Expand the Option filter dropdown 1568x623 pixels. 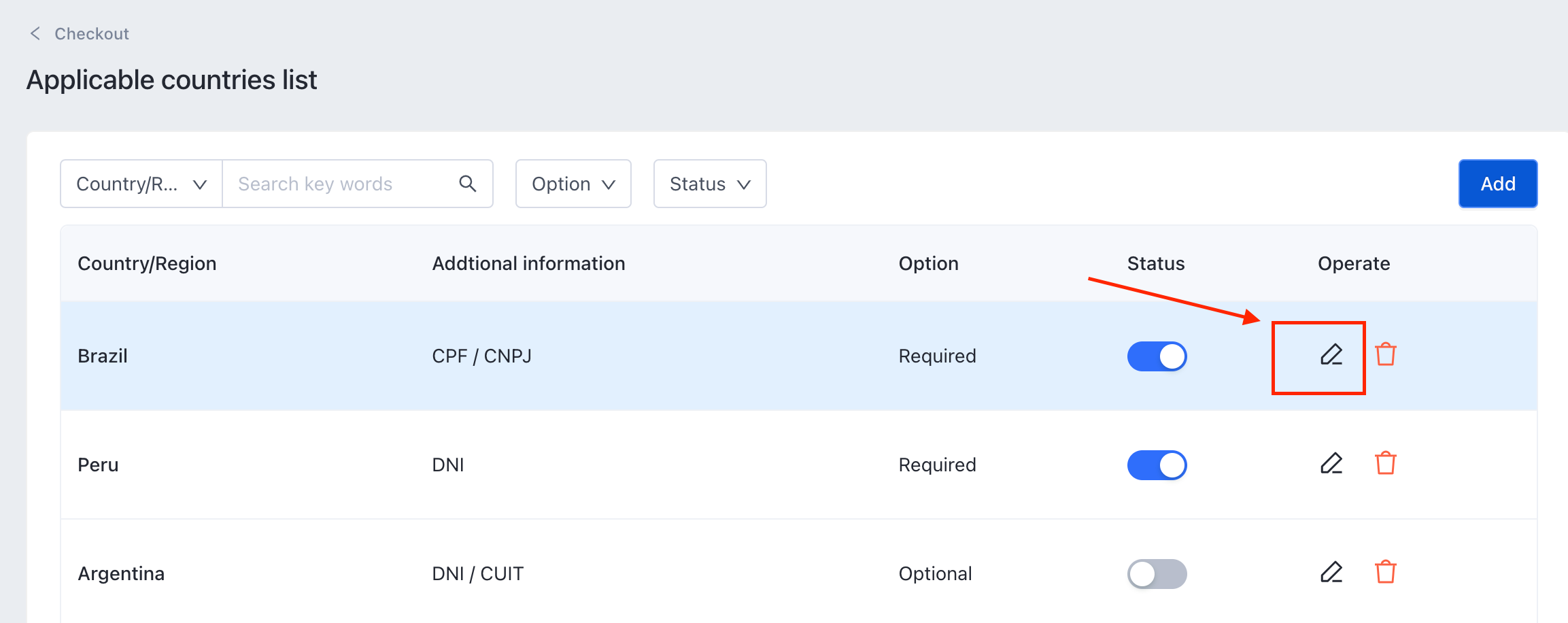click(x=573, y=184)
